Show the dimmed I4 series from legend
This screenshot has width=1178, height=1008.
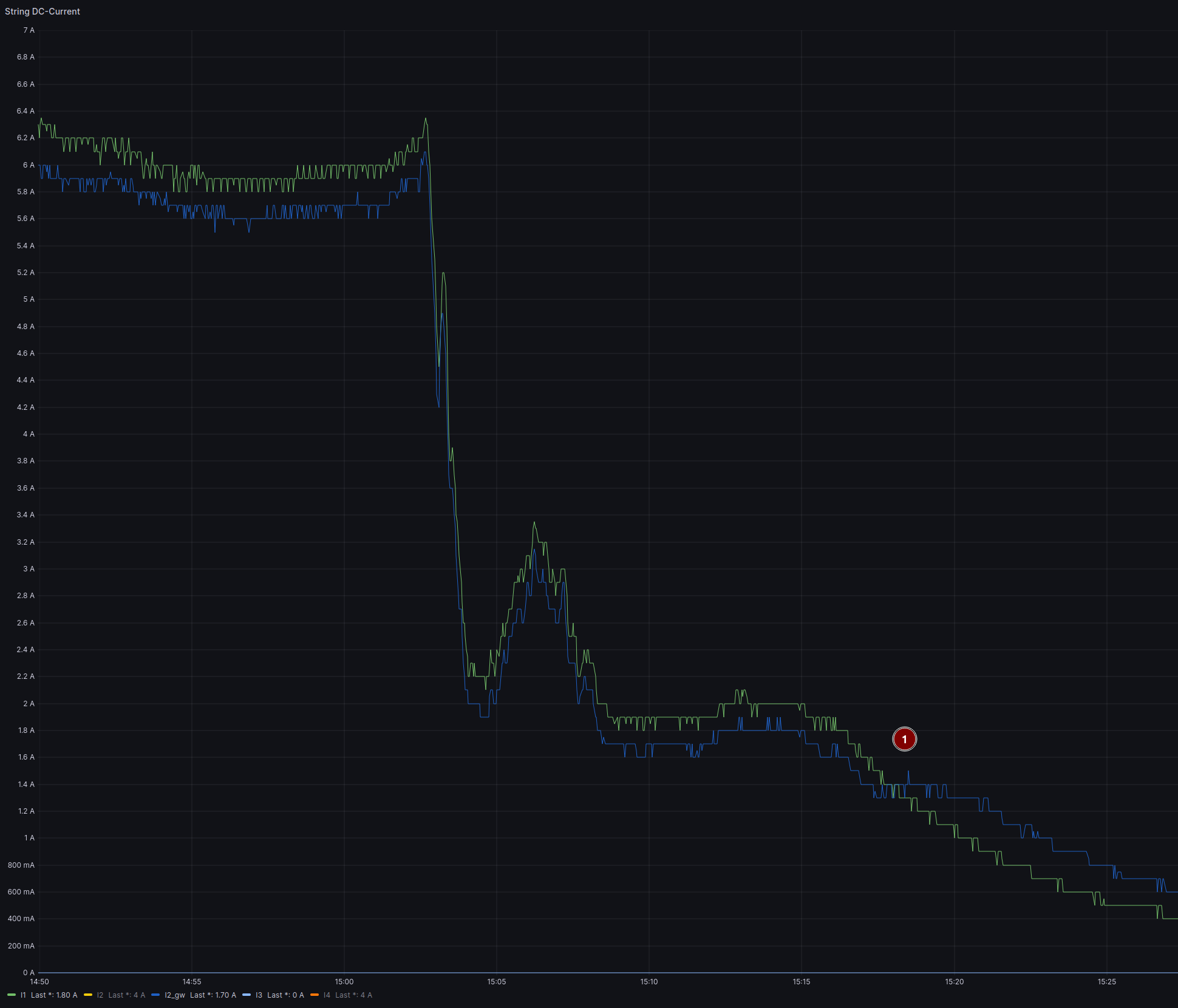[327, 995]
